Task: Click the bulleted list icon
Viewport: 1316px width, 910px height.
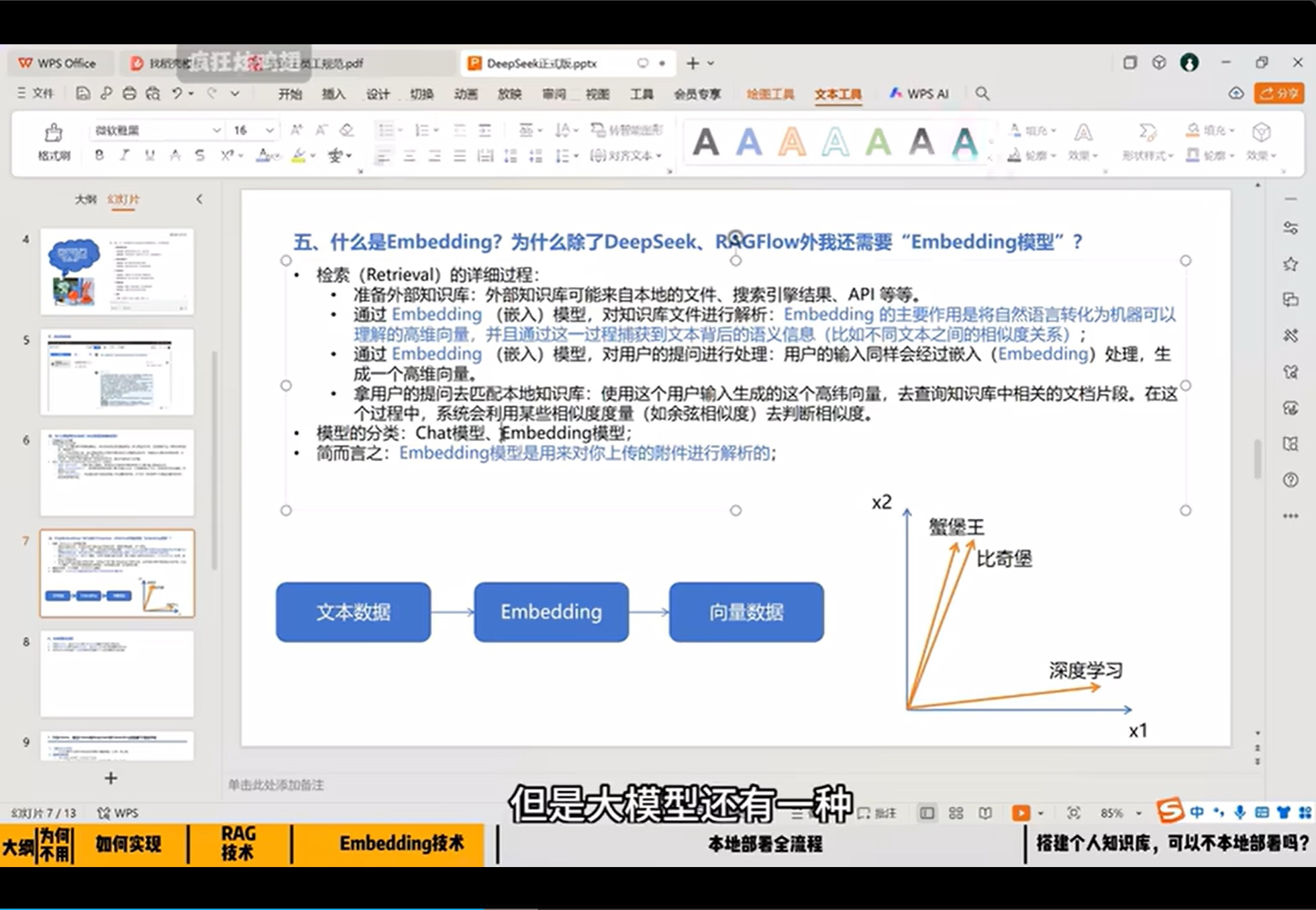Action: pyautogui.click(x=386, y=129)
